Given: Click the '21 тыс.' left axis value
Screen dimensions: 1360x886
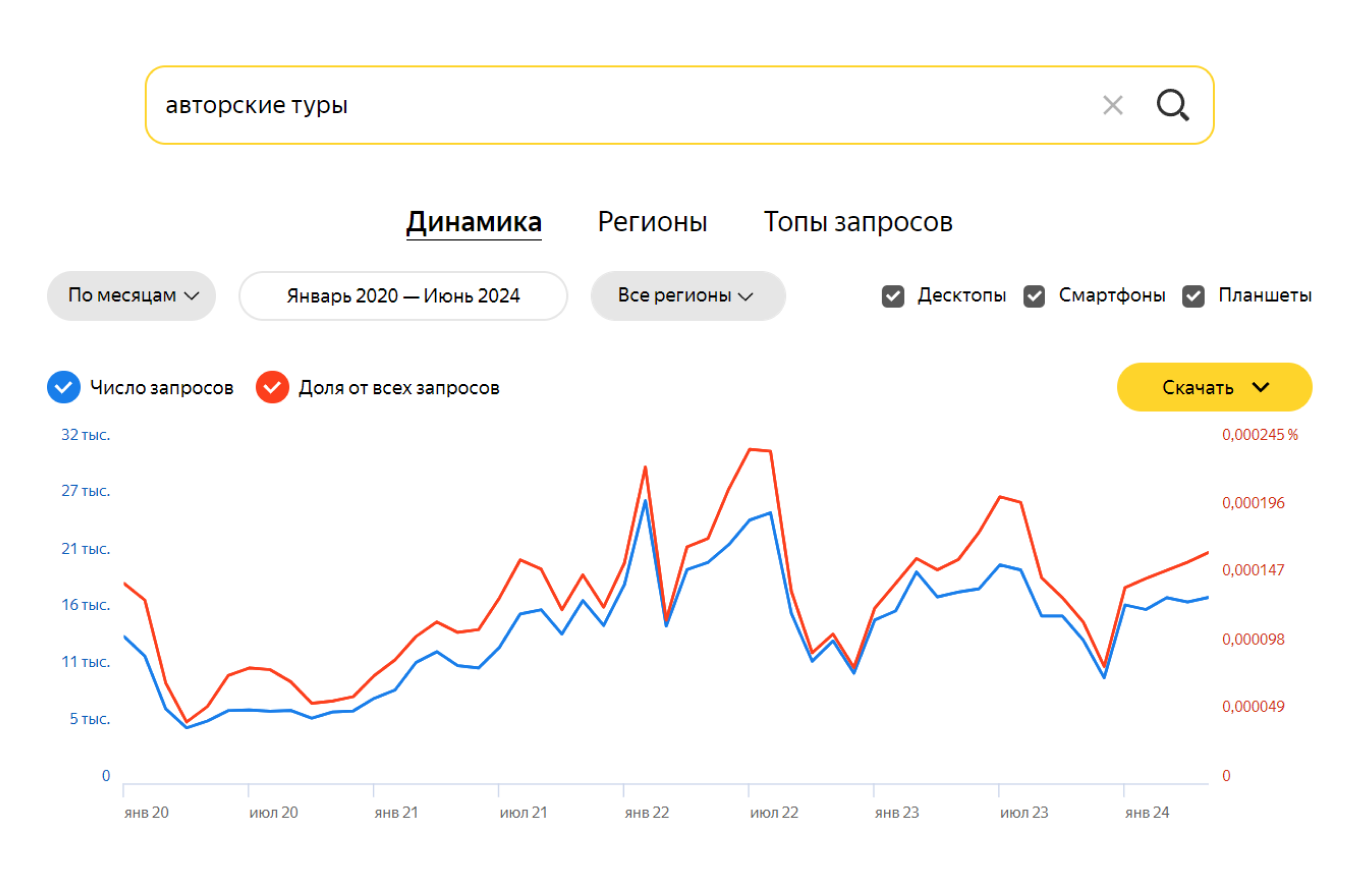Looking at the screenshot, I should (x=85, y=549).
